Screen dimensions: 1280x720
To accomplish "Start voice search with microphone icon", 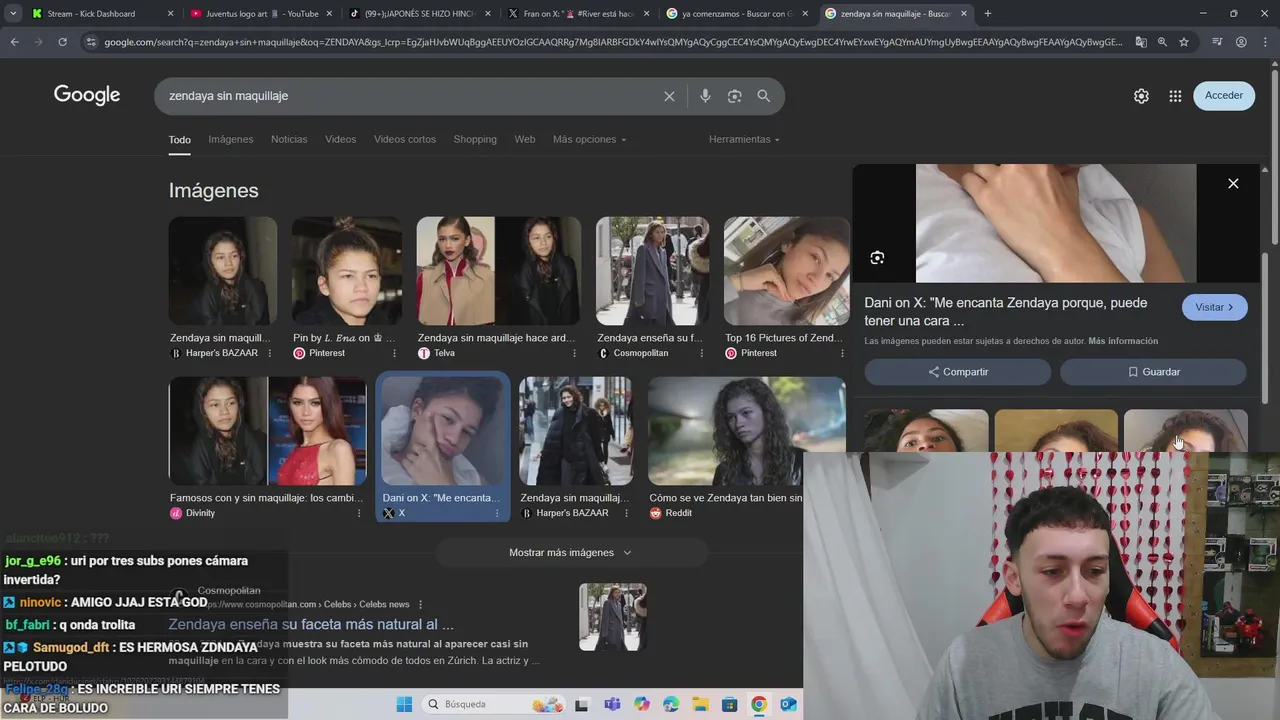I will coord(705,96).
